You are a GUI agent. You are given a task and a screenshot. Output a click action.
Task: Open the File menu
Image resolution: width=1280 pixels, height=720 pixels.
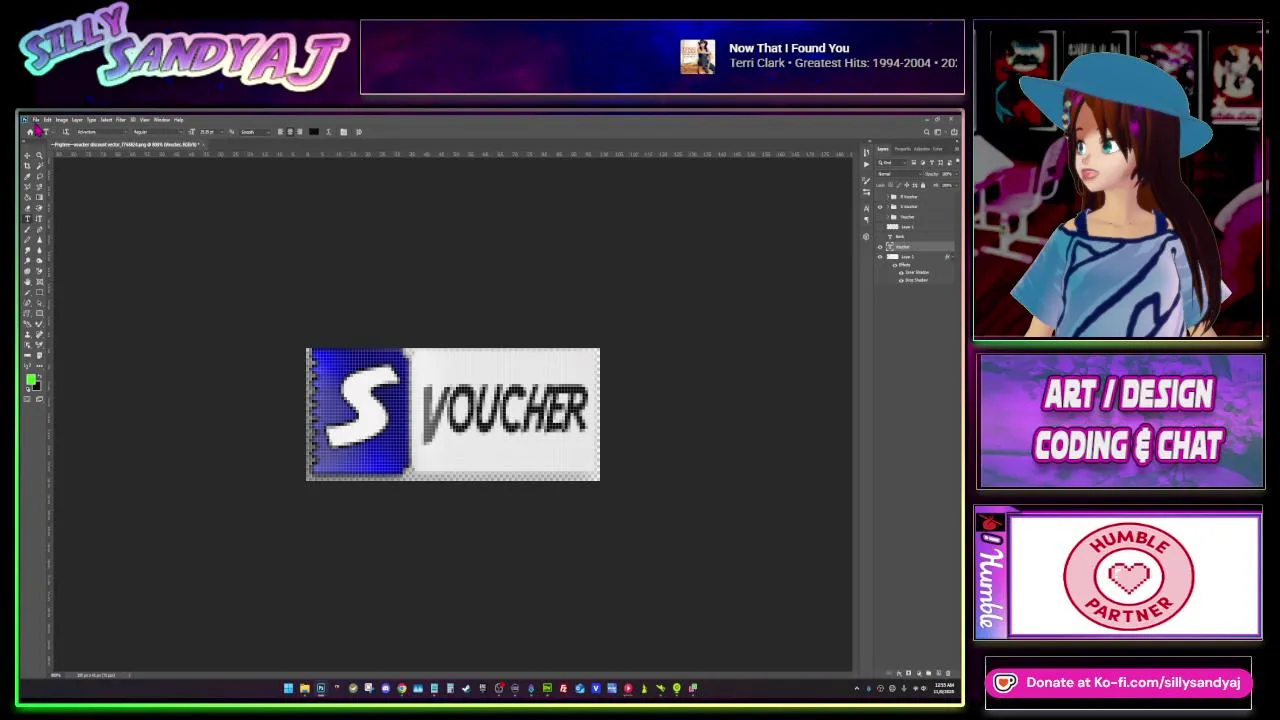[36, 120]
